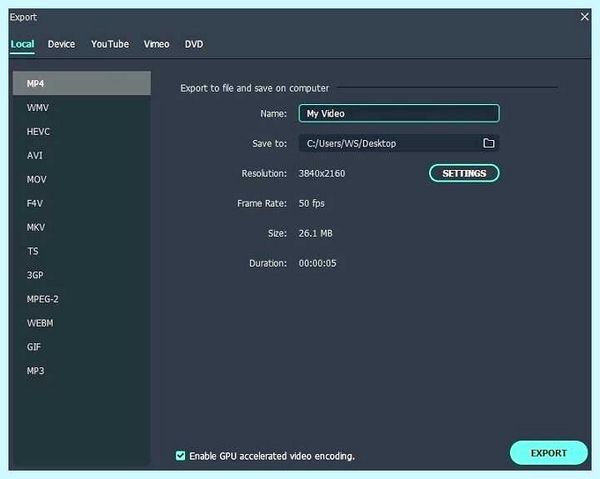Open the YouTube export tab

coord(110,44)
